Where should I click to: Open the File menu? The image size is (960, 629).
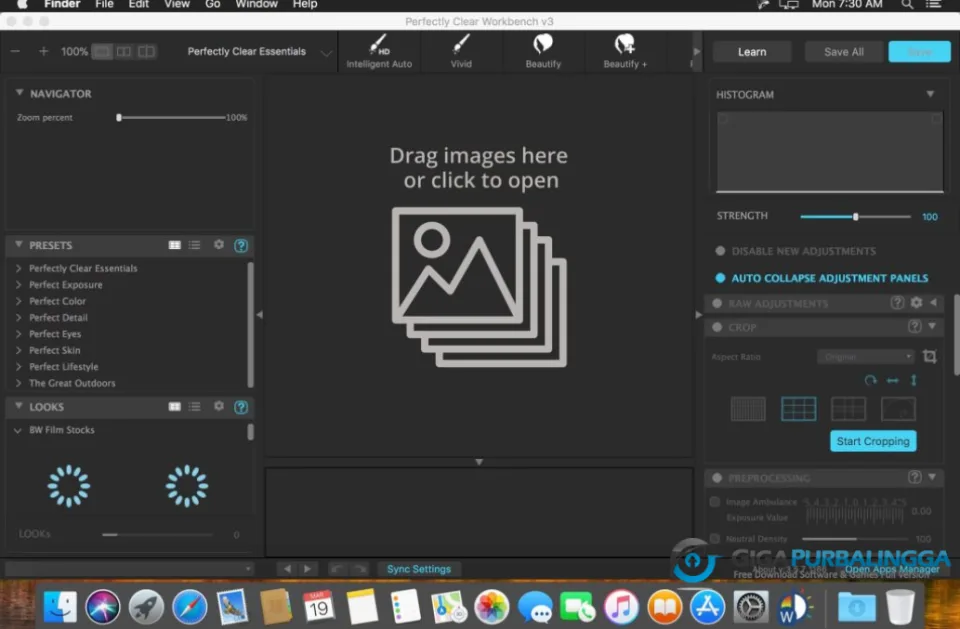pos(104,5)
